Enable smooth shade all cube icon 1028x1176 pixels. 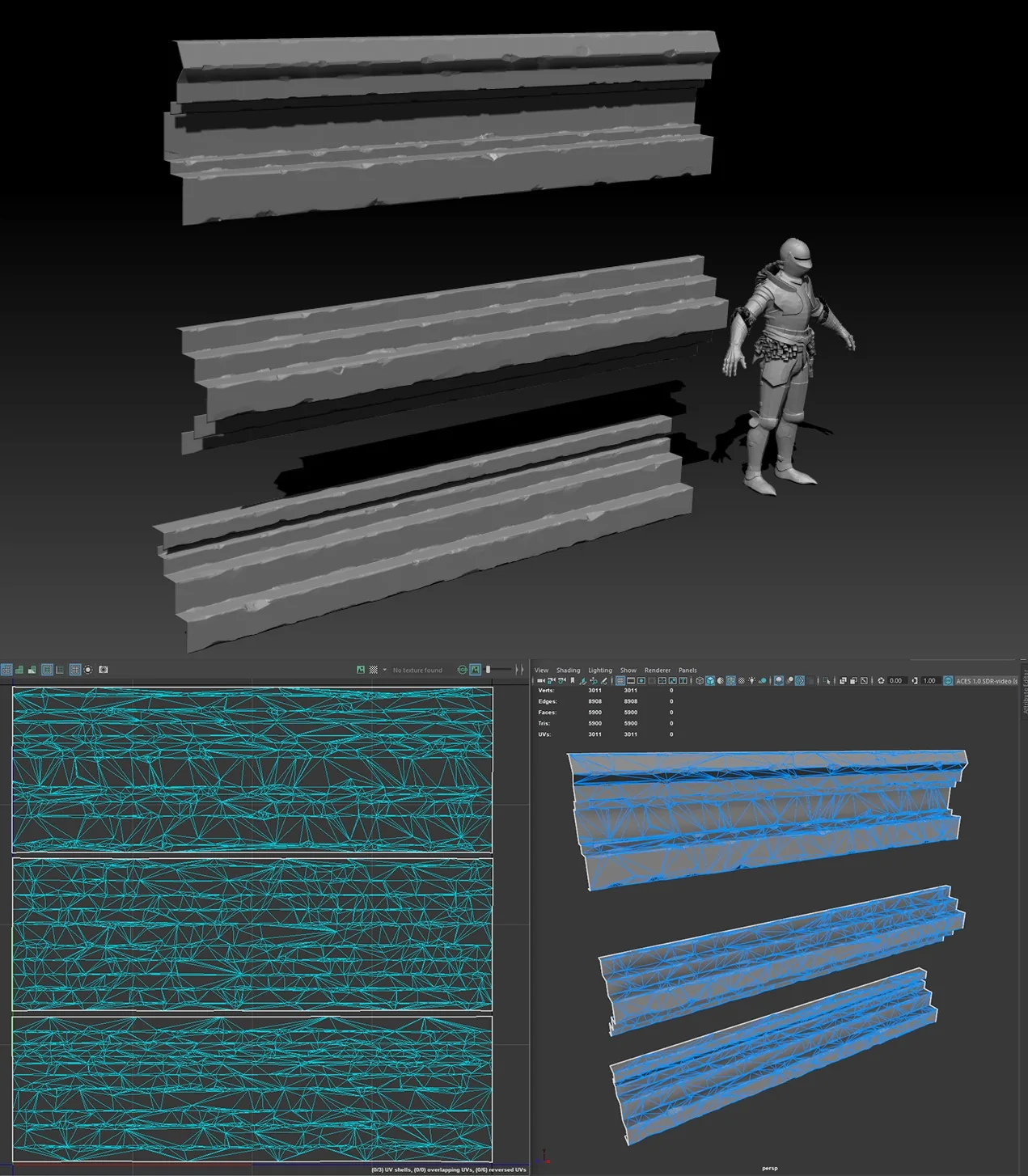(x=710, y=681)
